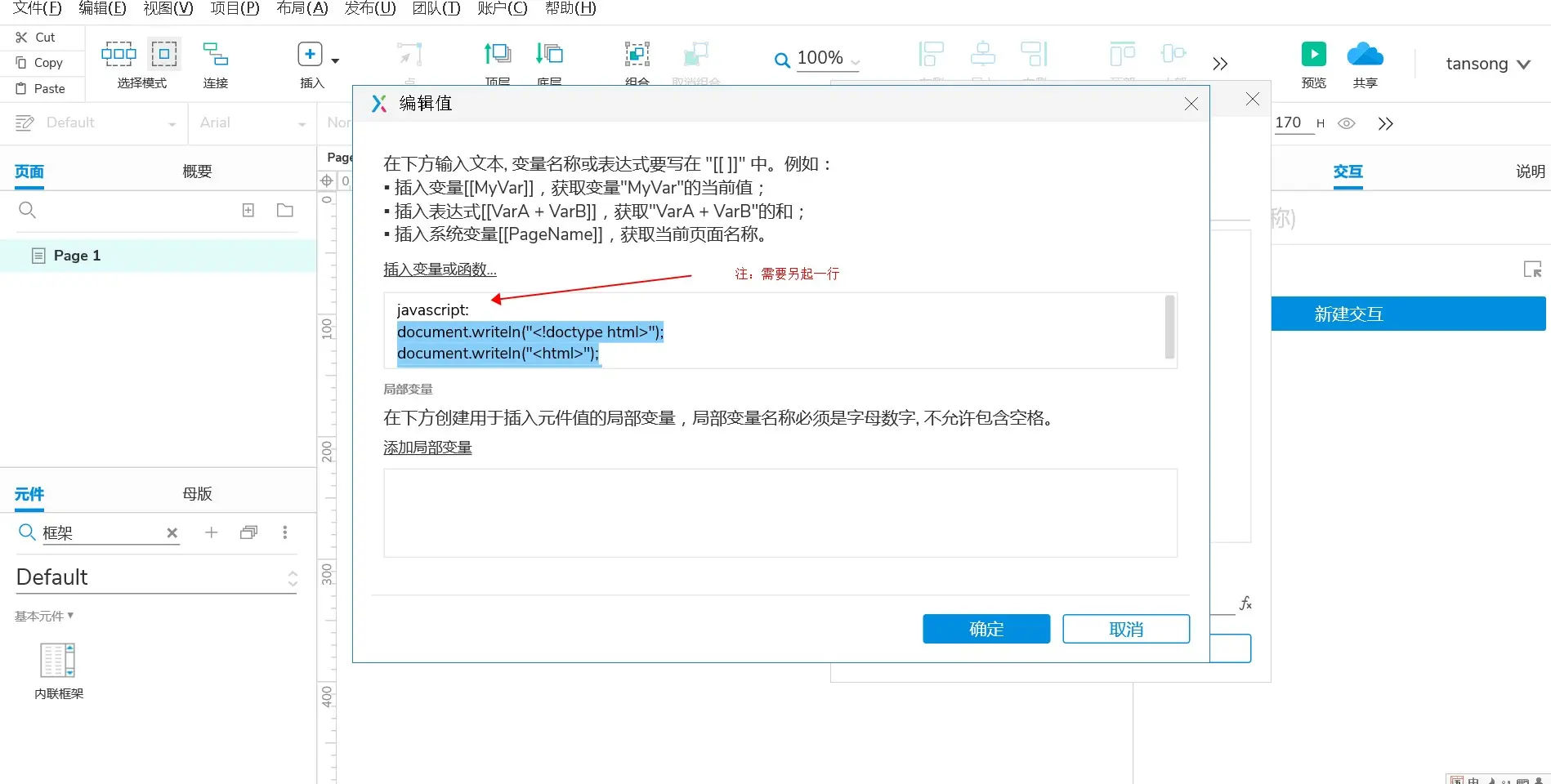1551x784 pixels.
Task: Switch to the 页面 pages tab
Action: click(29, 171)
